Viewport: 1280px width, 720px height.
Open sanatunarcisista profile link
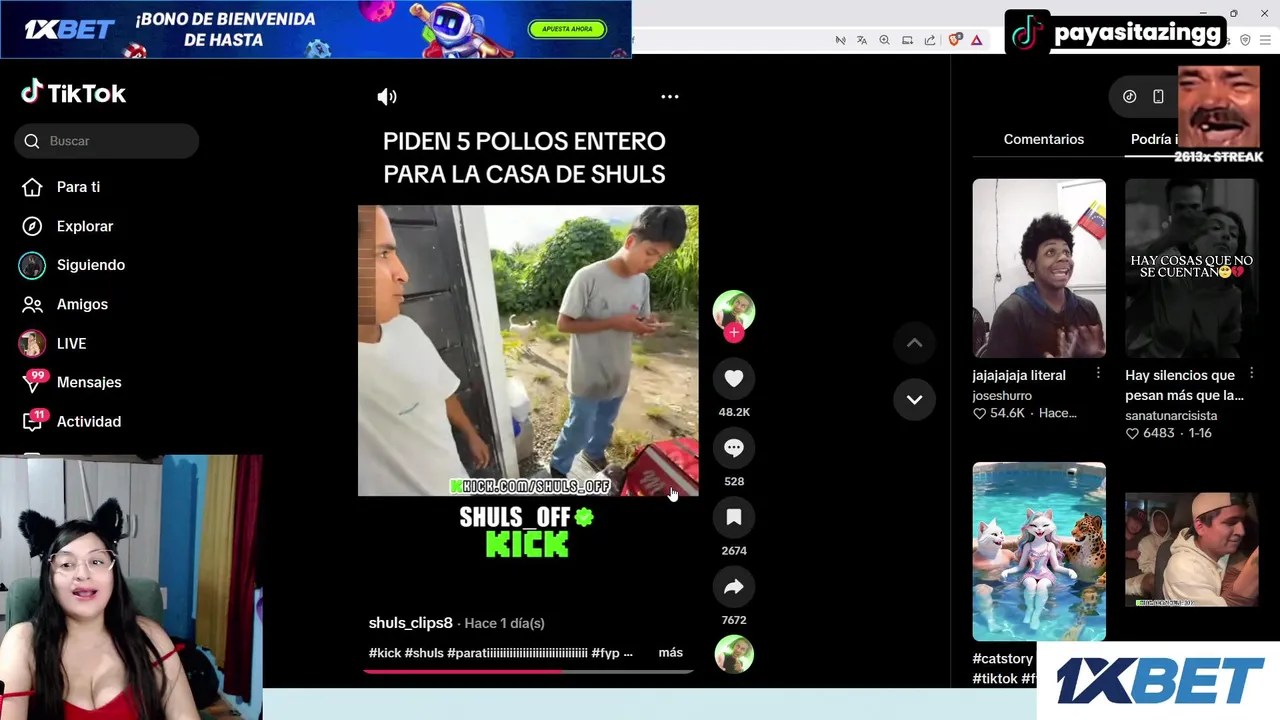[1171, 416]
